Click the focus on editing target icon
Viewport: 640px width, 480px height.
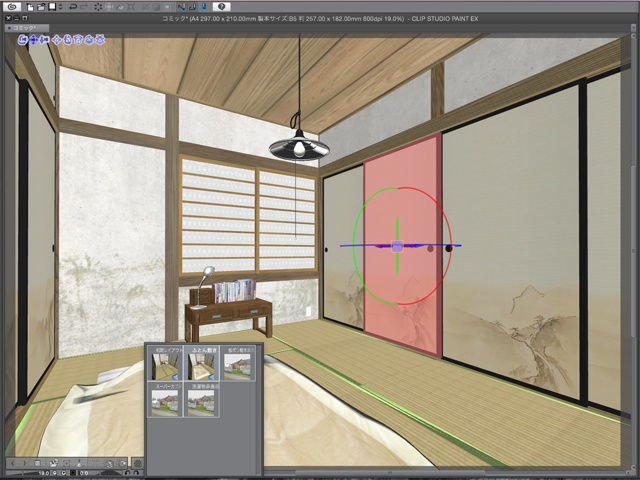click(67, 463)
